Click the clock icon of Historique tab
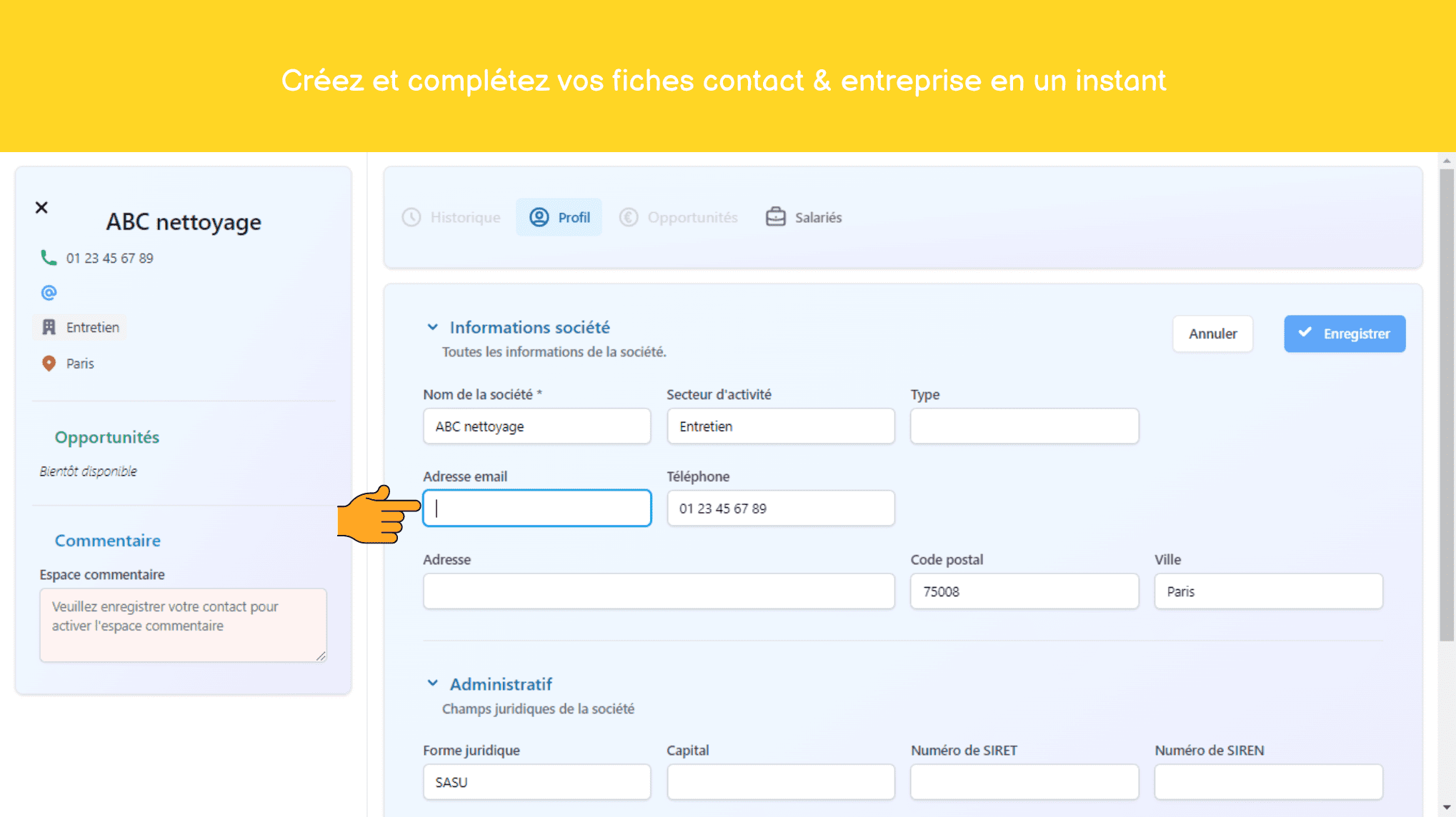The height and width of the screenshot is (817, 1456). (412, 217)
